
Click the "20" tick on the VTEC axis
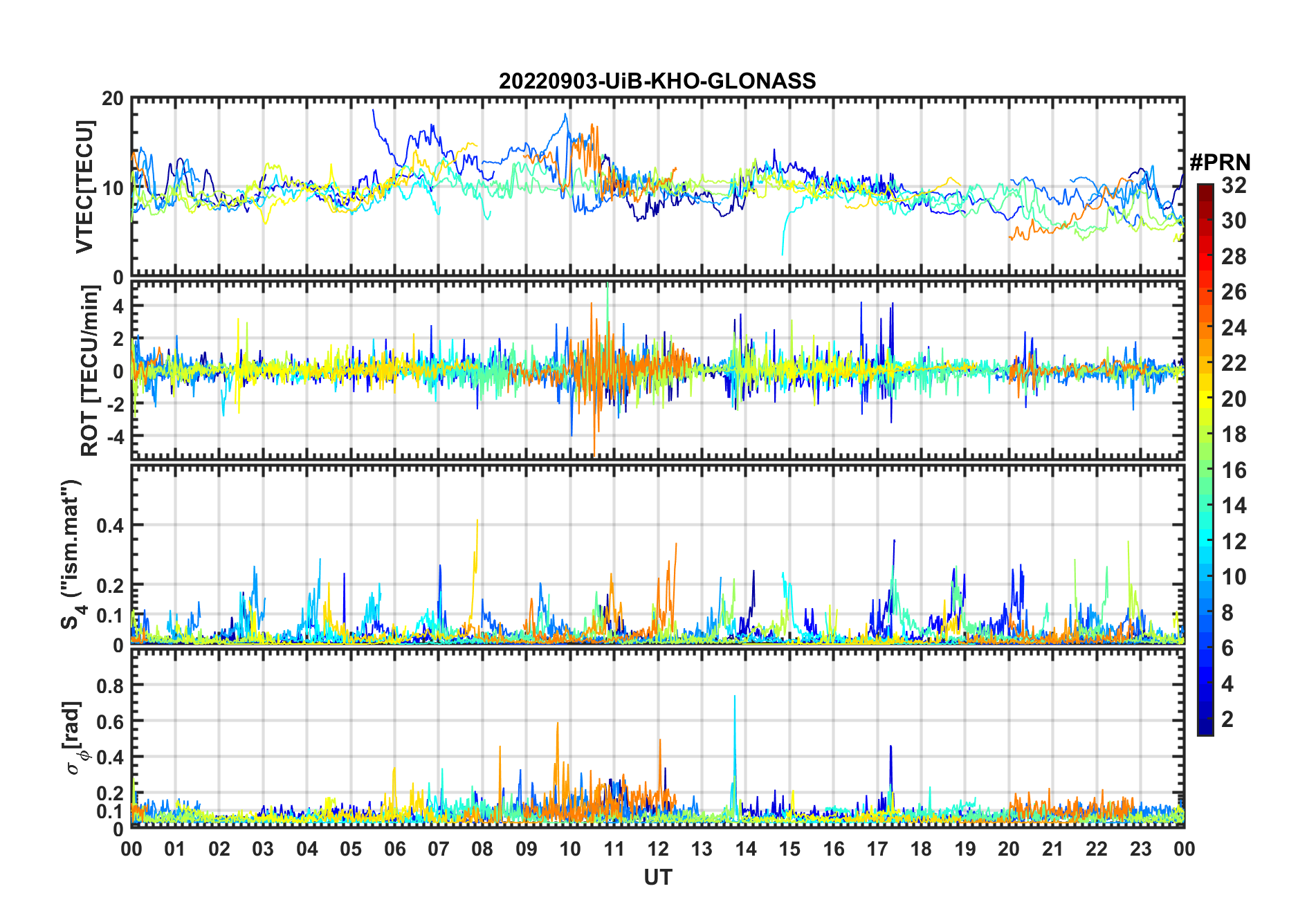[113, 99]
